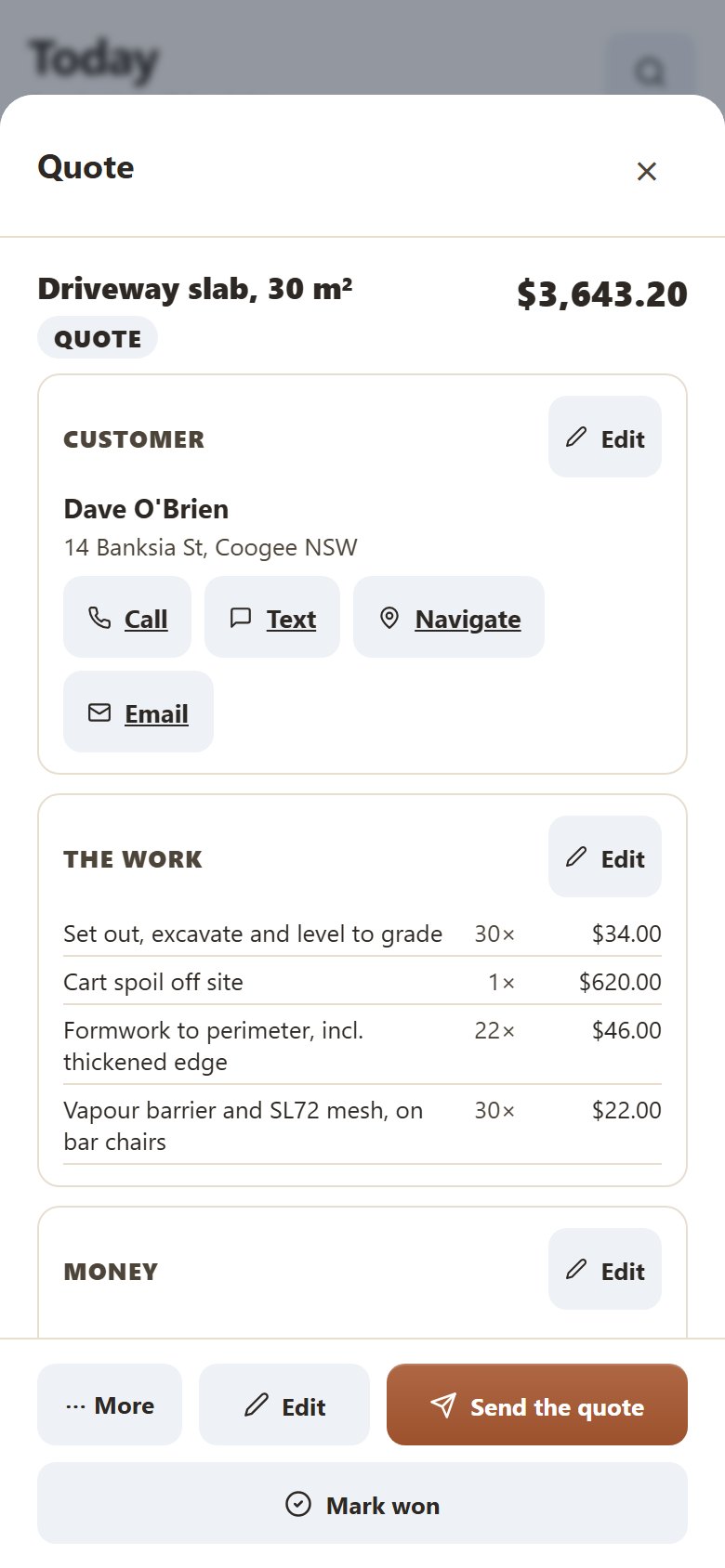The width and height of the screenshot is (725, 1568).
Task: Click the speech bubble icon on Text
Action: [241, 618]
